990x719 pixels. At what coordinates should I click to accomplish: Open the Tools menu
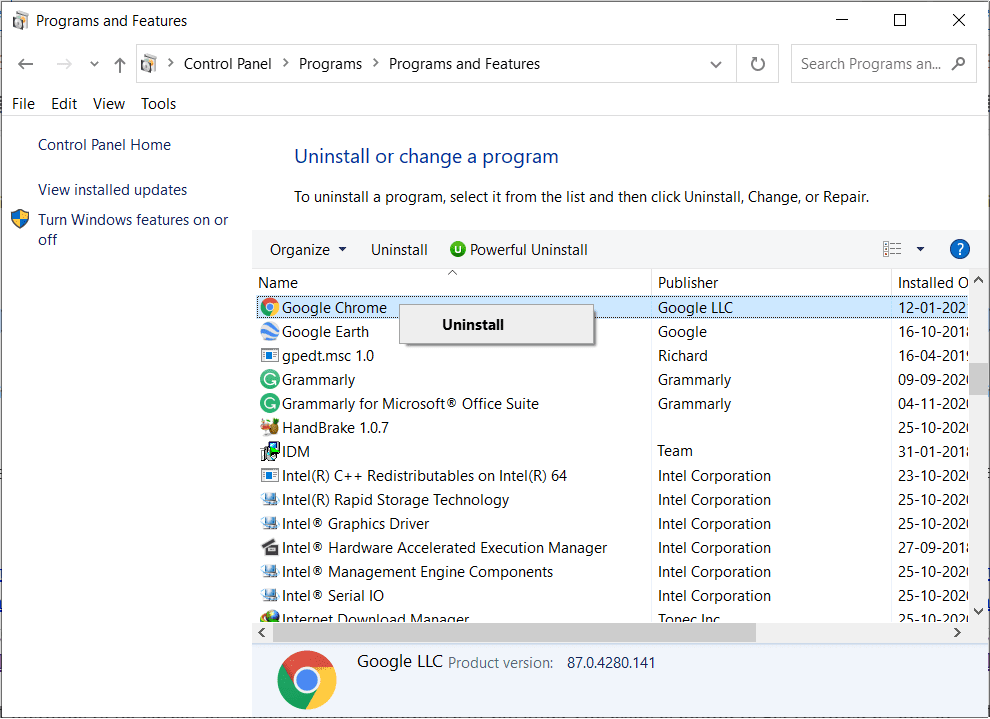[x=158, y=103]
